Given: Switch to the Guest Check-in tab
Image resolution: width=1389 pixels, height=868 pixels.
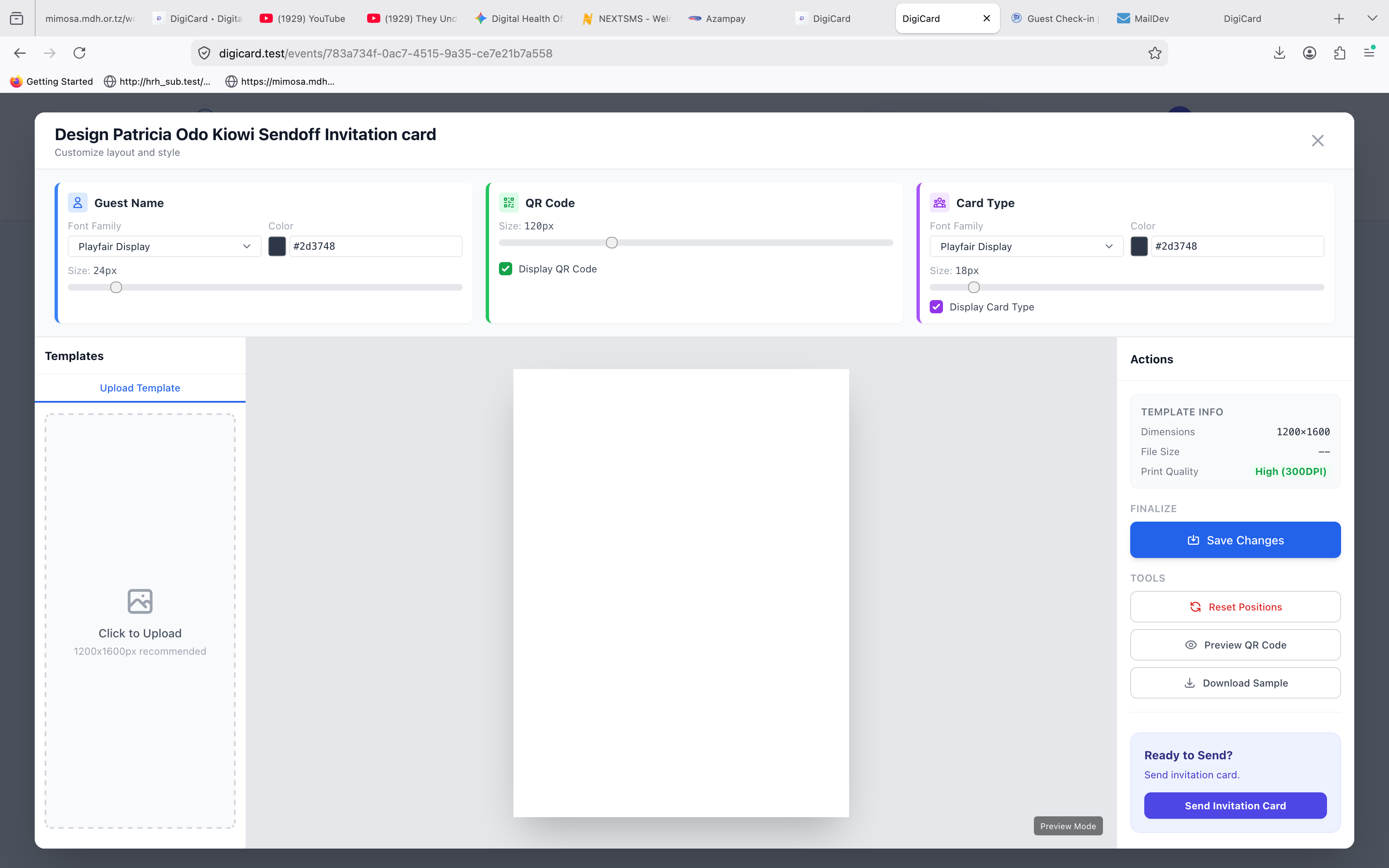Looking at the screenshot, I should pos(1055,18).
